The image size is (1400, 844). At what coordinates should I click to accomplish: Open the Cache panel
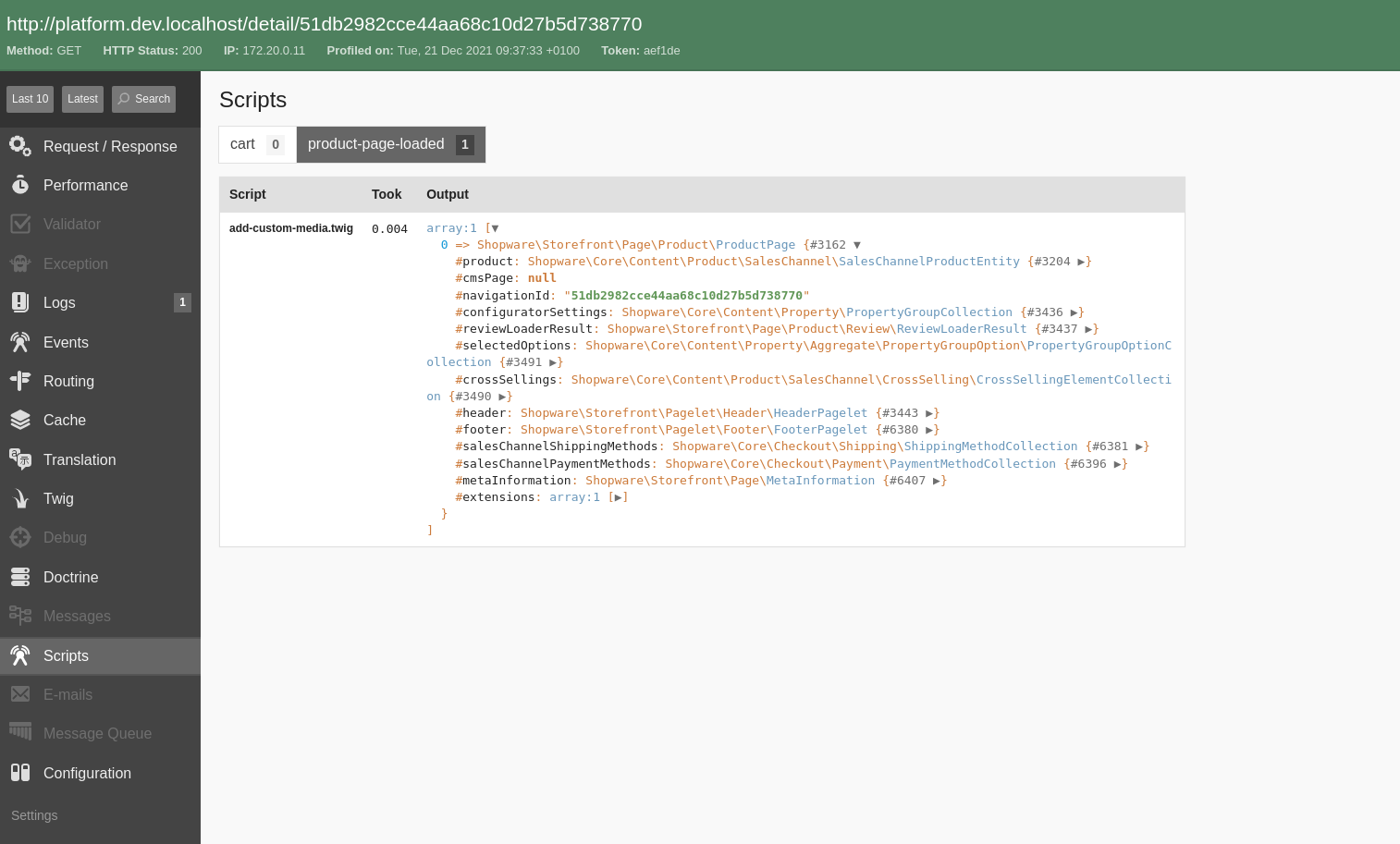pos(66,420)
